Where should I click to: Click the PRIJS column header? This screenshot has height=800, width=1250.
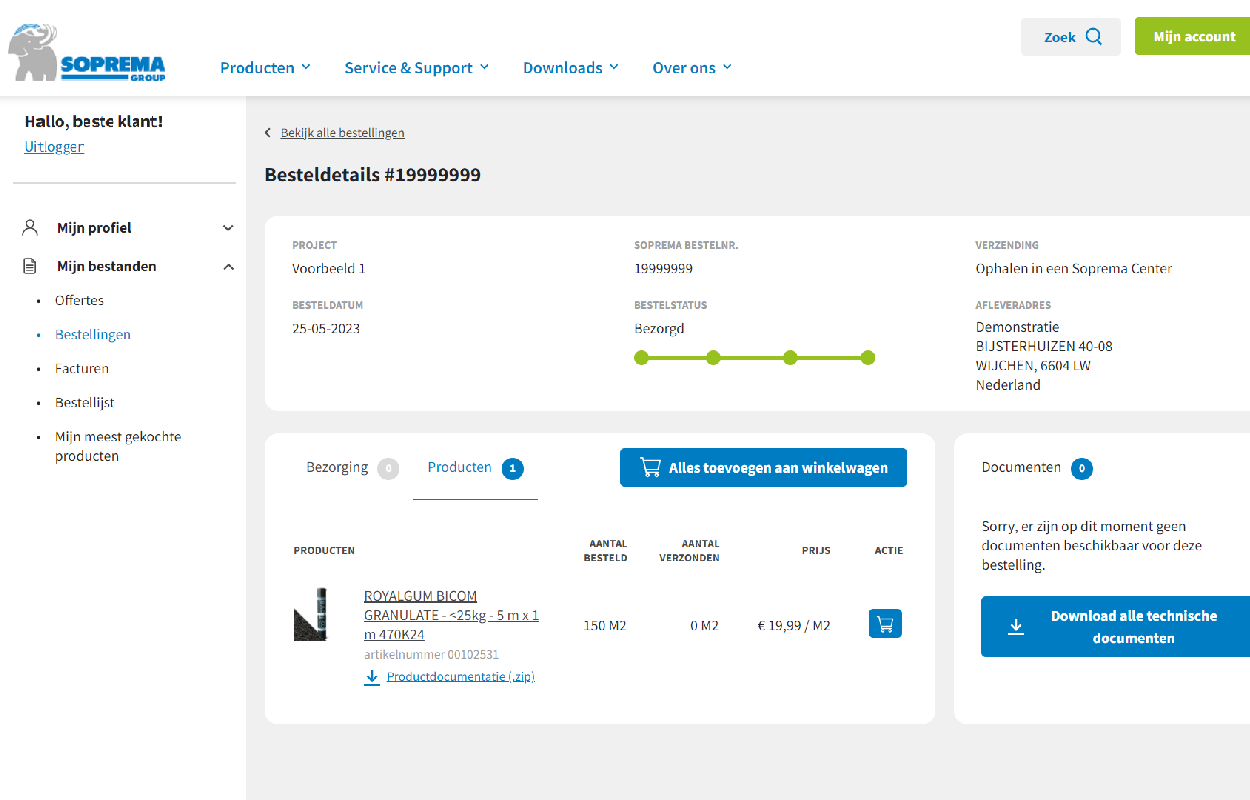816,550
